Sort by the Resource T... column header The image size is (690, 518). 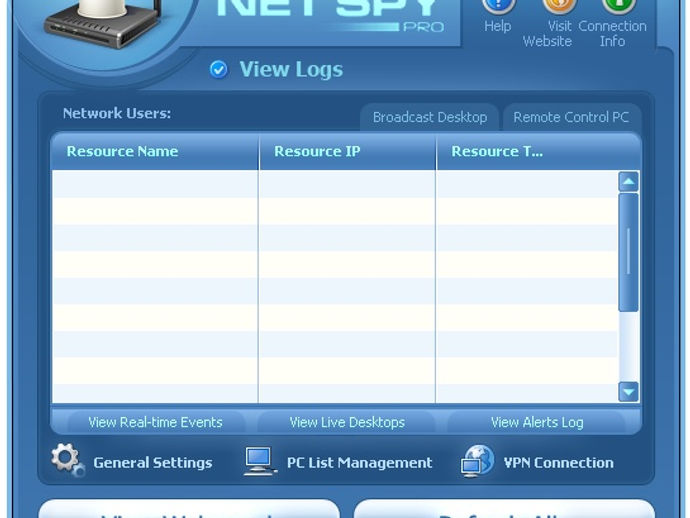pos(539,151)
